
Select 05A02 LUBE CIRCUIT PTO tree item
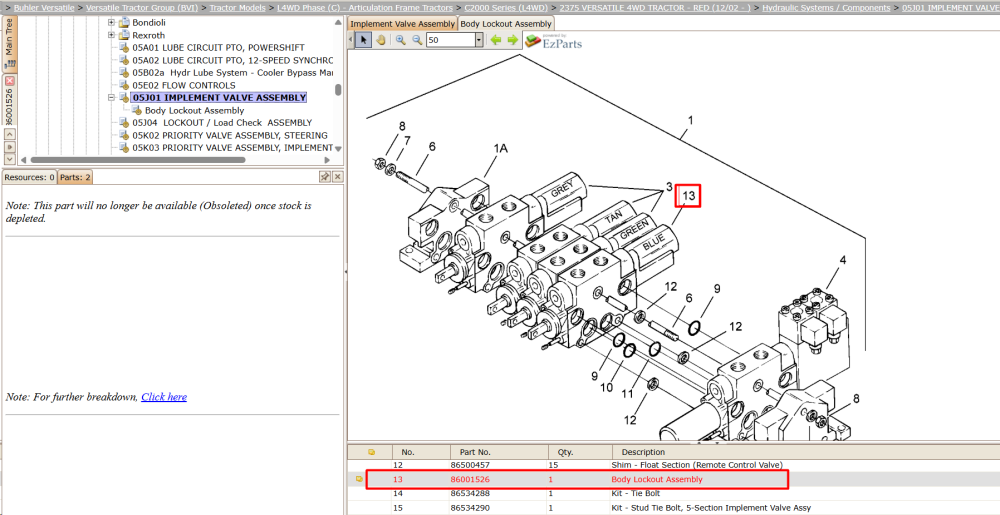[x=233, y=60]
